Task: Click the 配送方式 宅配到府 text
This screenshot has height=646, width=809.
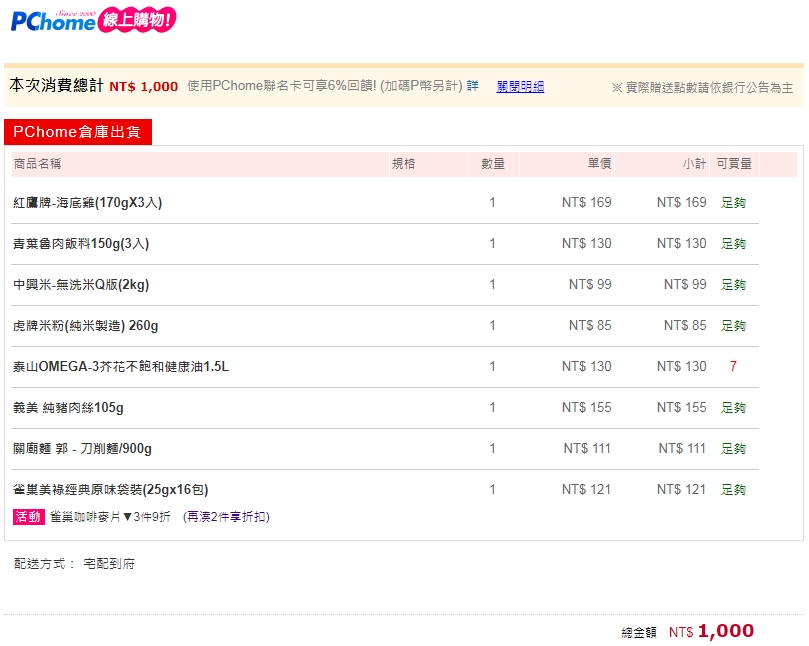Action: click(x=75, y=564)
